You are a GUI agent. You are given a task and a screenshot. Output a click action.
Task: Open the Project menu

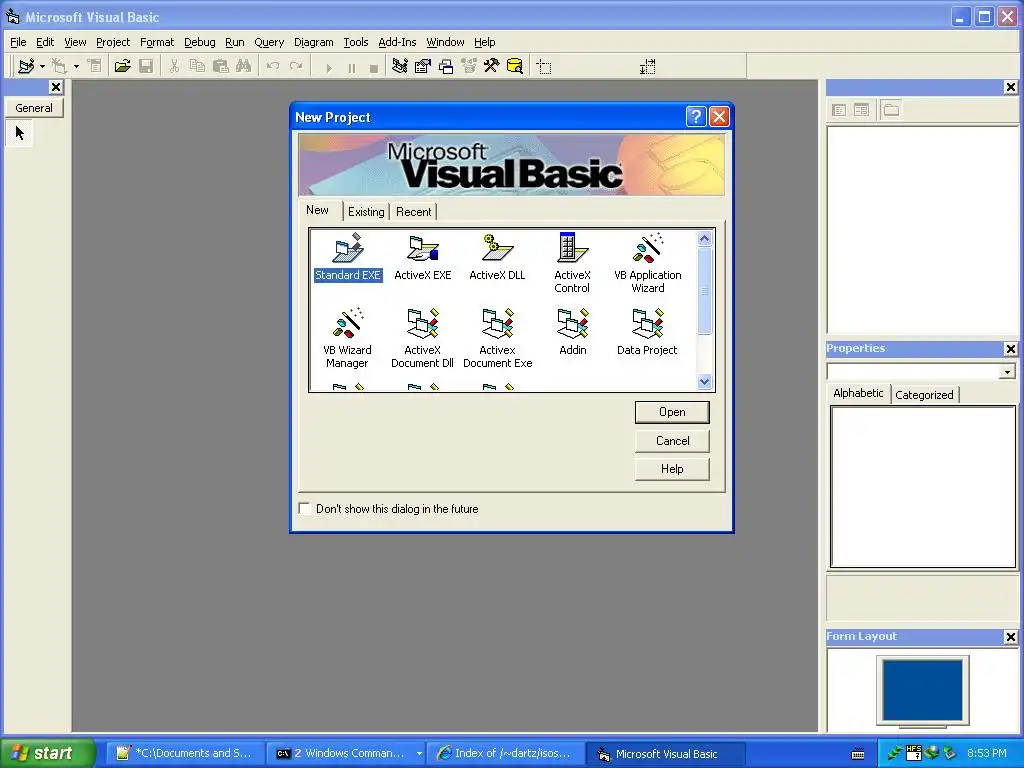[113, 42]
